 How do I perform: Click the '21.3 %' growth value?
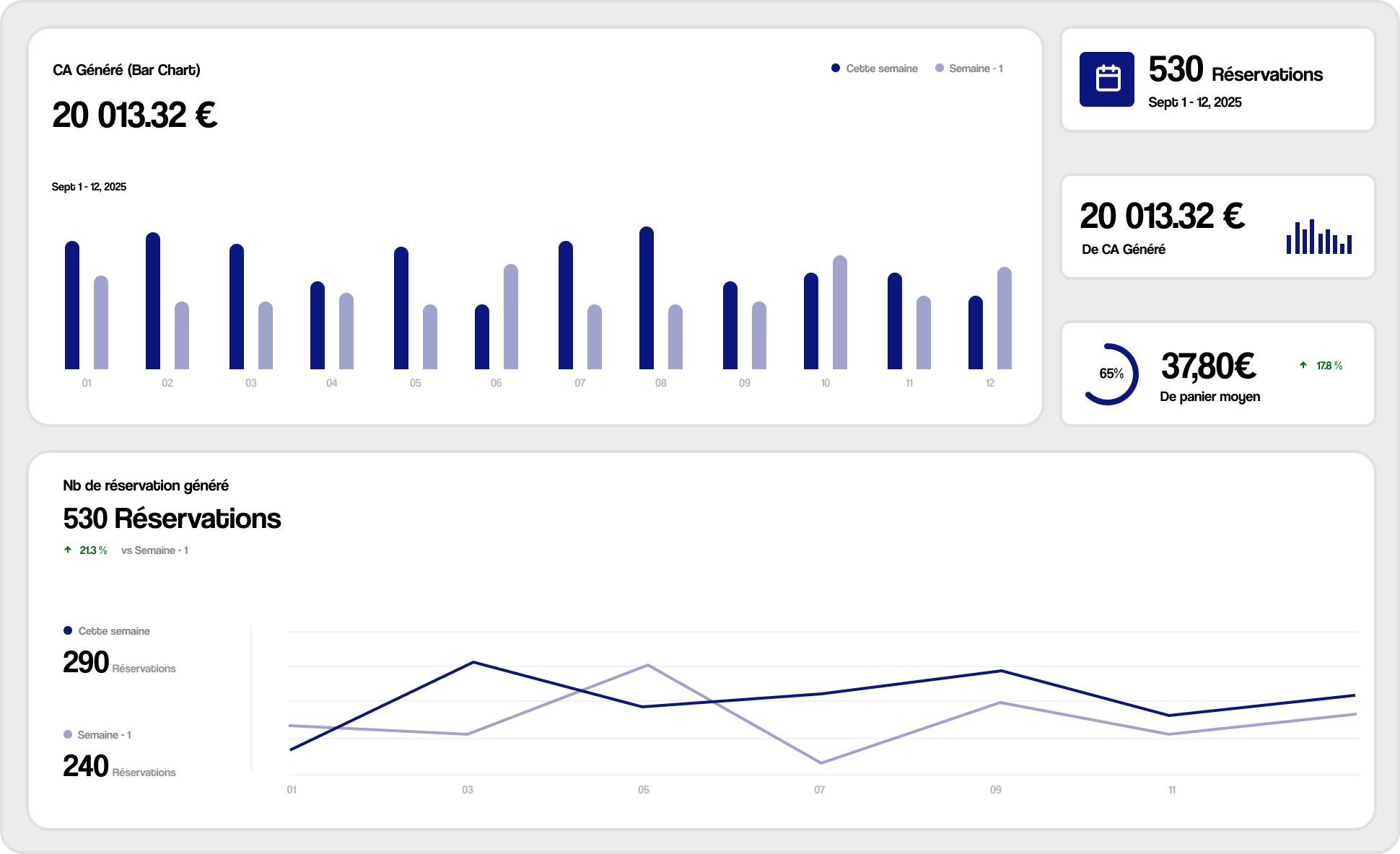(x=93, y=550)
